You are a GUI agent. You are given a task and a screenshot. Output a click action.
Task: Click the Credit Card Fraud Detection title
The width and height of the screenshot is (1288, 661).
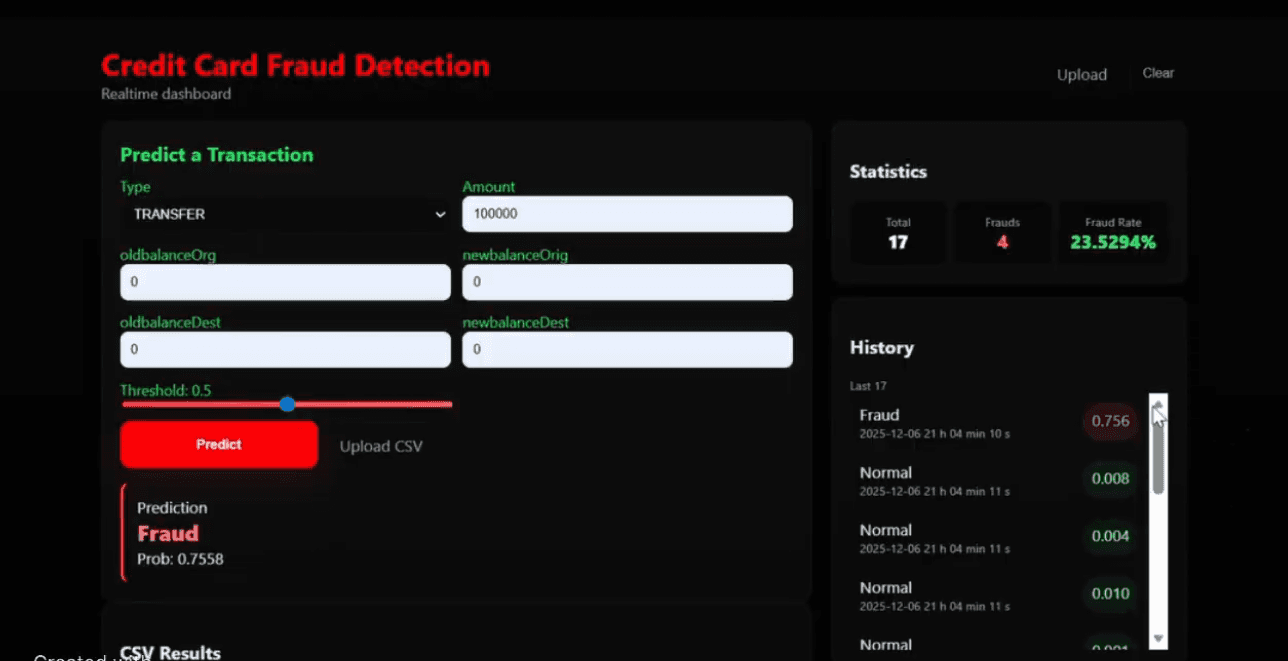[296, 66]
